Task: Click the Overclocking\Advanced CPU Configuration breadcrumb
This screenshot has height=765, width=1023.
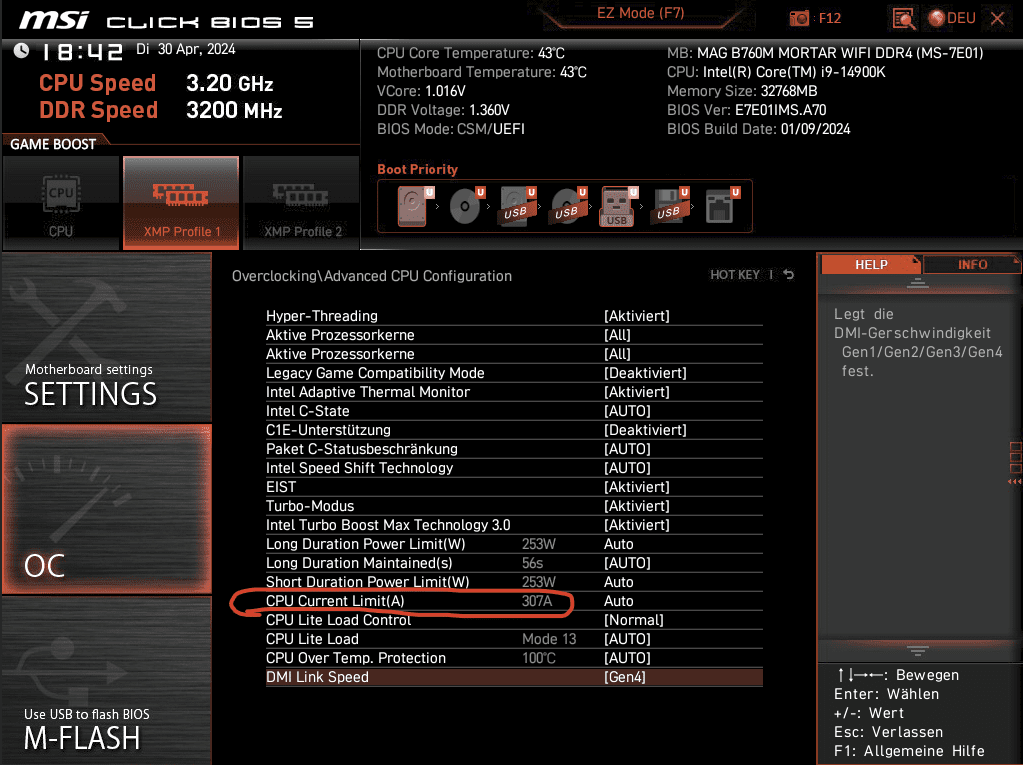Action: 372,276
